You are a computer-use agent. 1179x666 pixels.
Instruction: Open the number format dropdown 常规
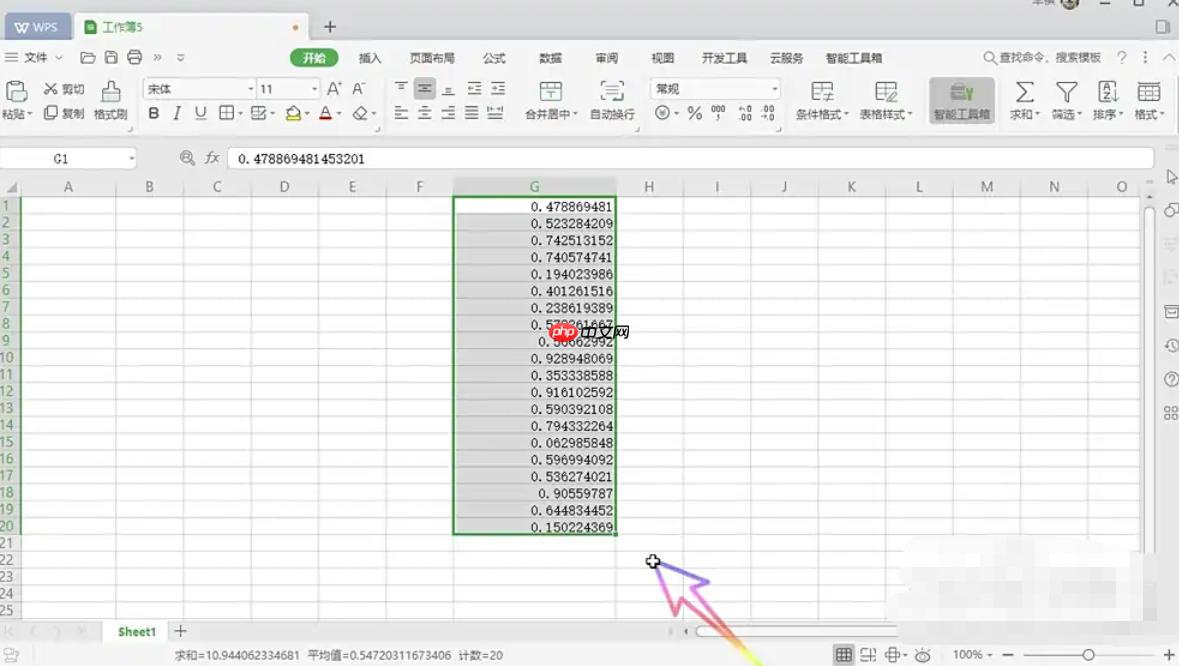[x=774, y=89]
